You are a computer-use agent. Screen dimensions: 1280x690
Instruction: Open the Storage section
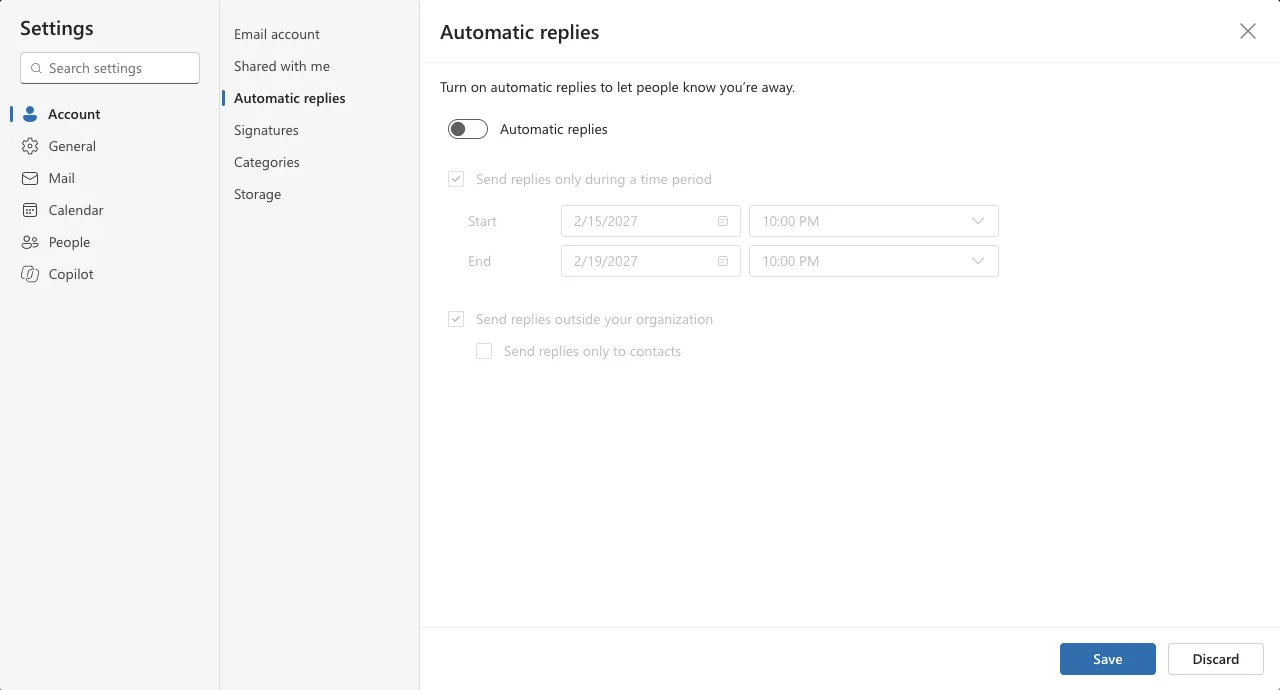[x=258, y=194]
